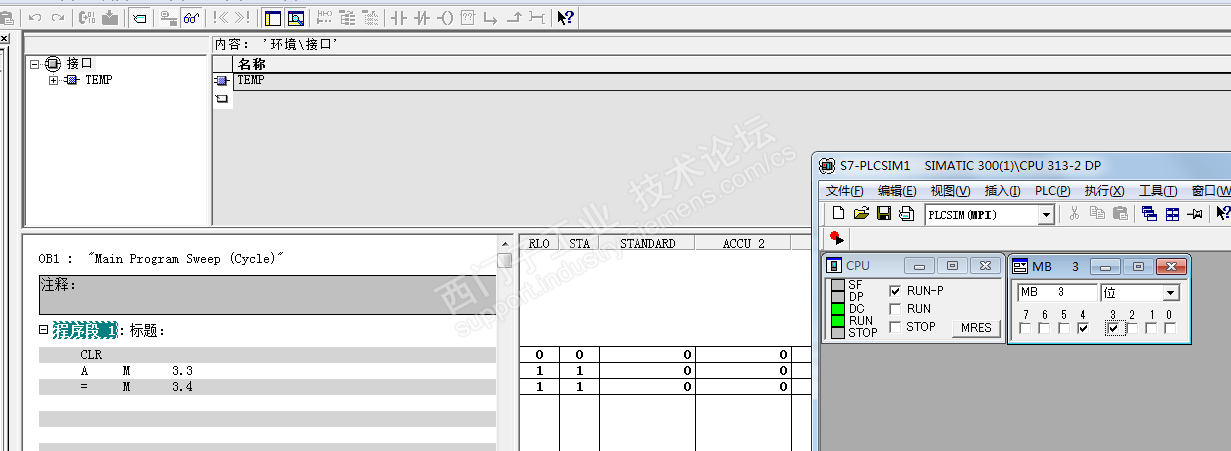The image size is (1231, 451).
Task: Uncheck bit 3 of MB 3
Action: (1113, 328)
